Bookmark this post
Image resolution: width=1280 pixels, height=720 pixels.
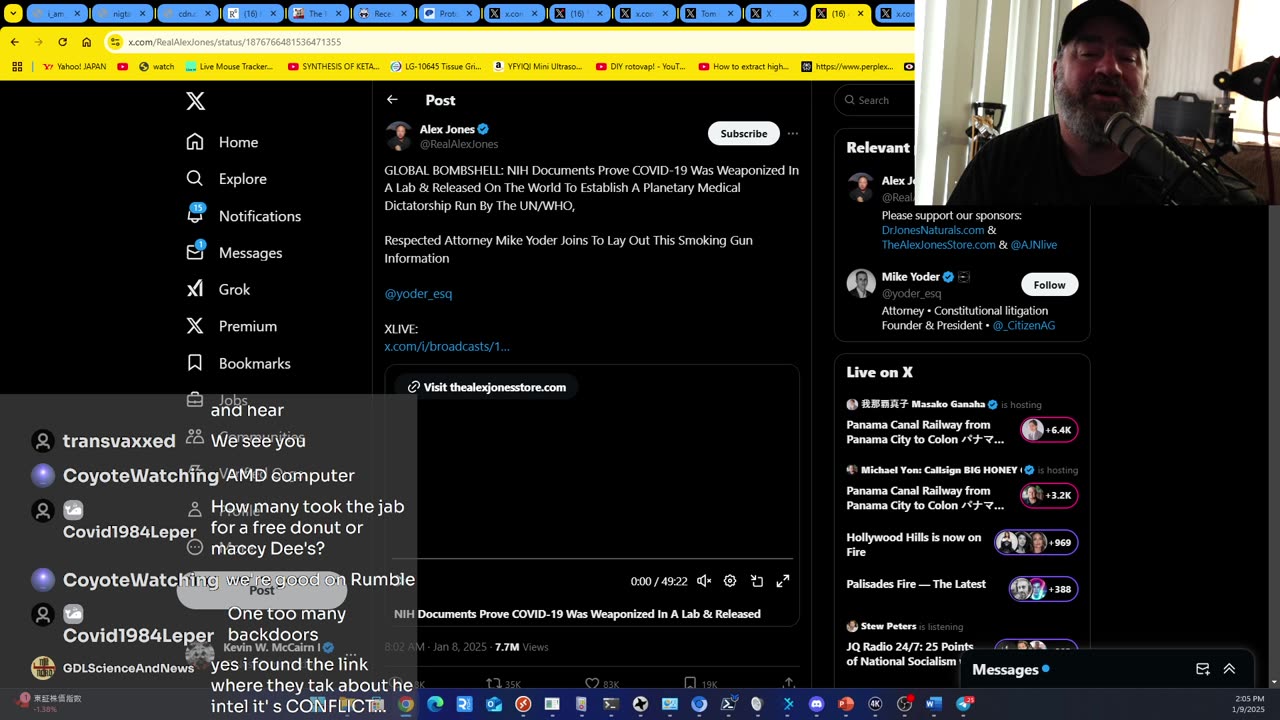[x=700, y=684]
